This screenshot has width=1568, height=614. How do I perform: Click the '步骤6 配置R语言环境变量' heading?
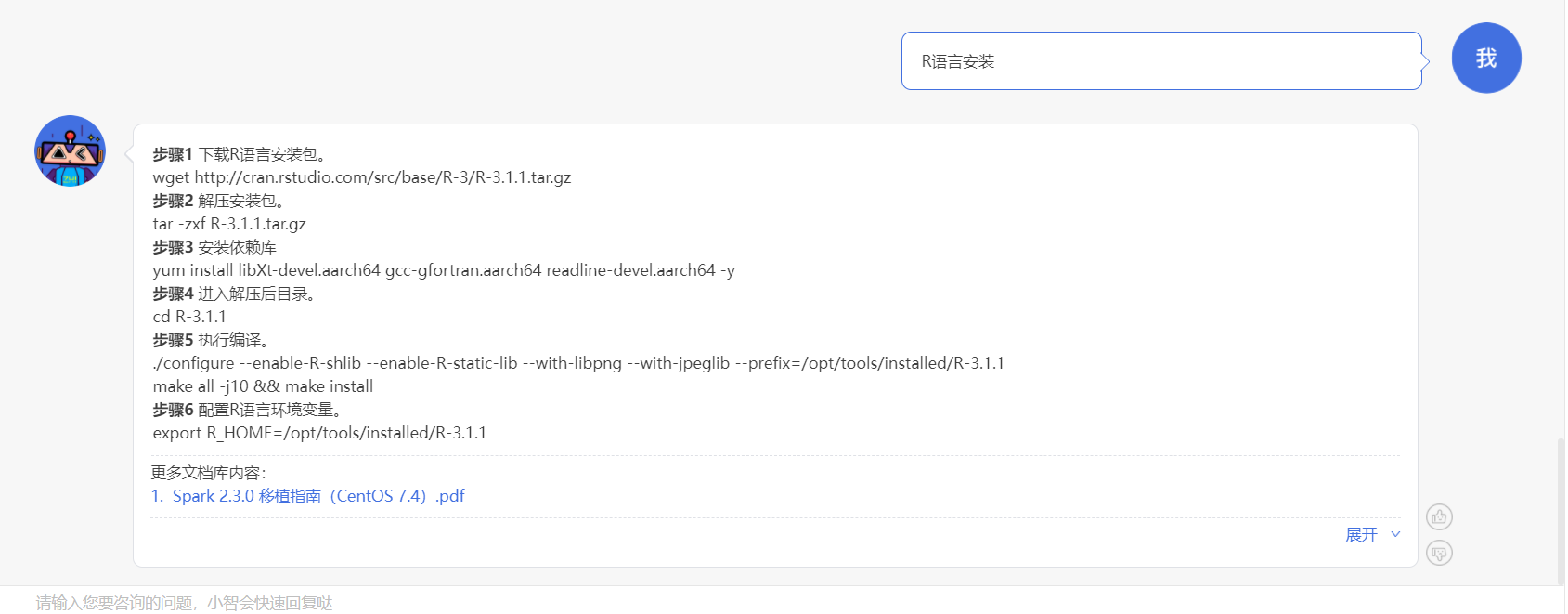click(x=247, y=410)
